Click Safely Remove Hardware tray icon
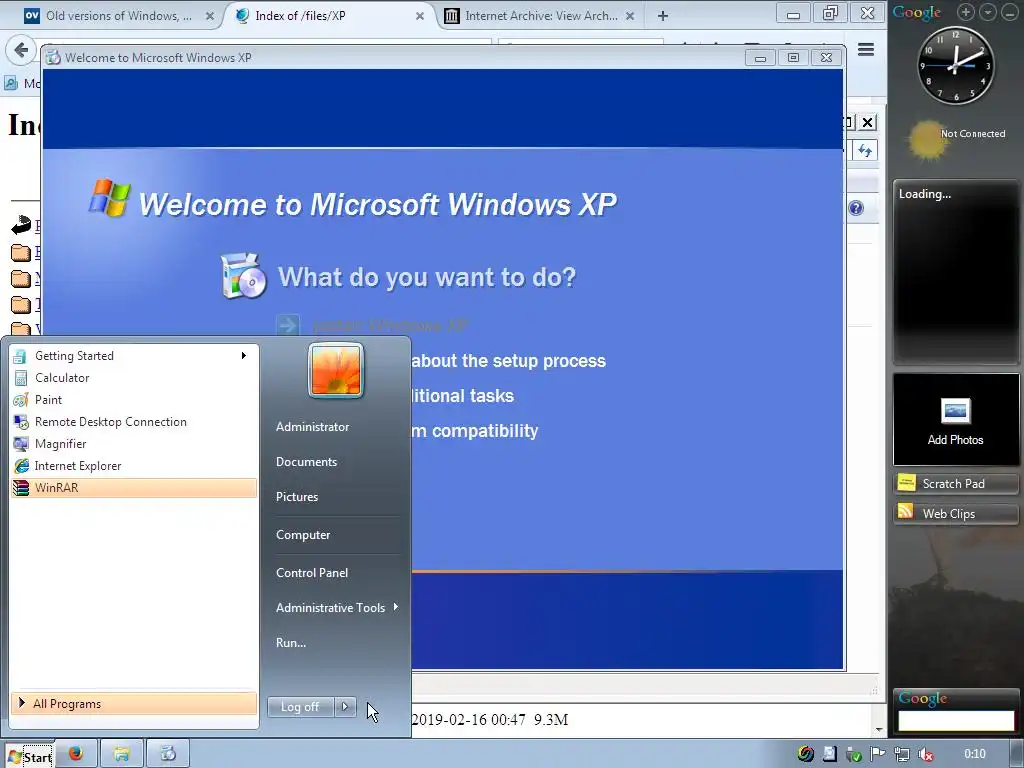 pyautogui.click(x=854, y=755)
